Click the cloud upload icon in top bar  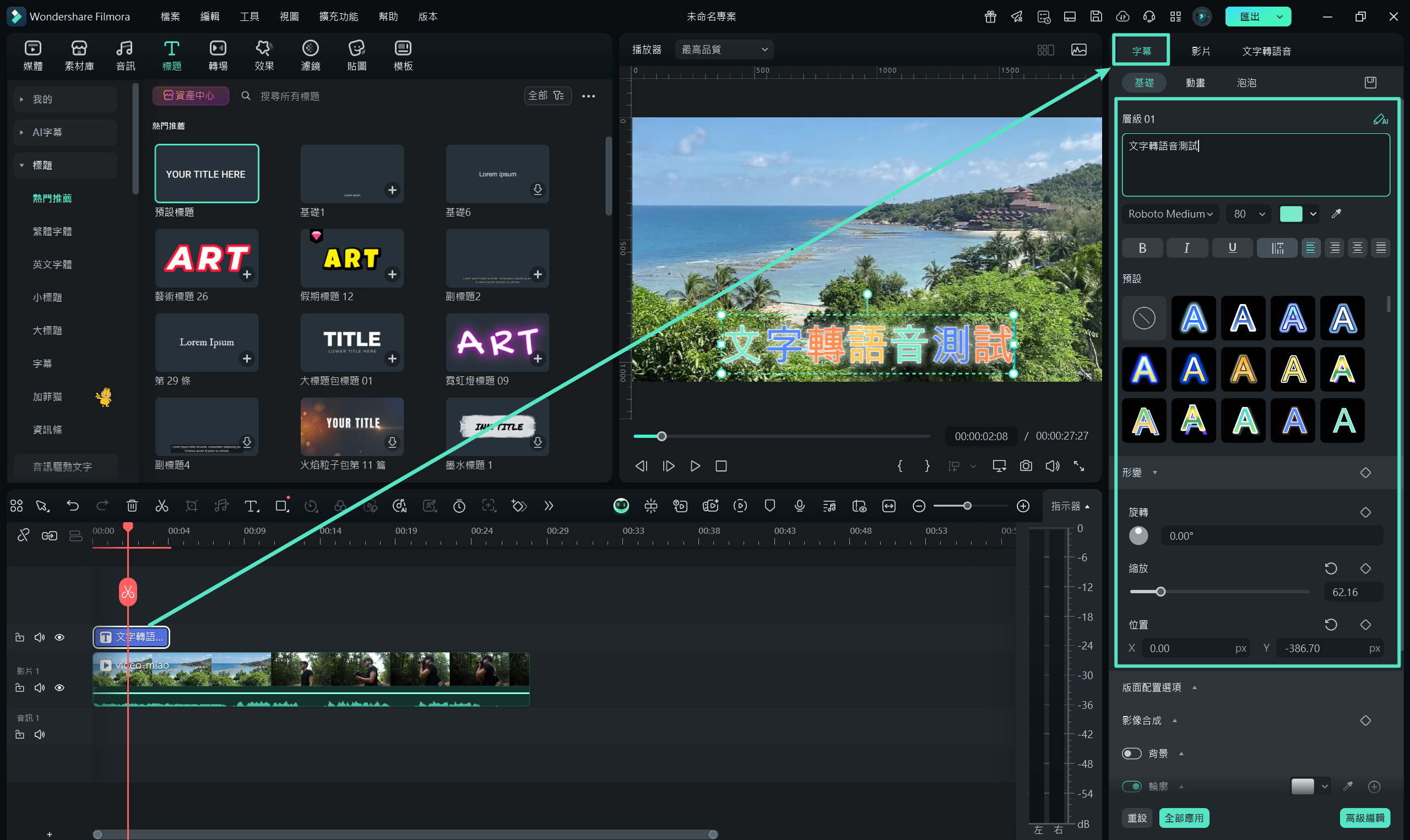[x=1122, y=17]
